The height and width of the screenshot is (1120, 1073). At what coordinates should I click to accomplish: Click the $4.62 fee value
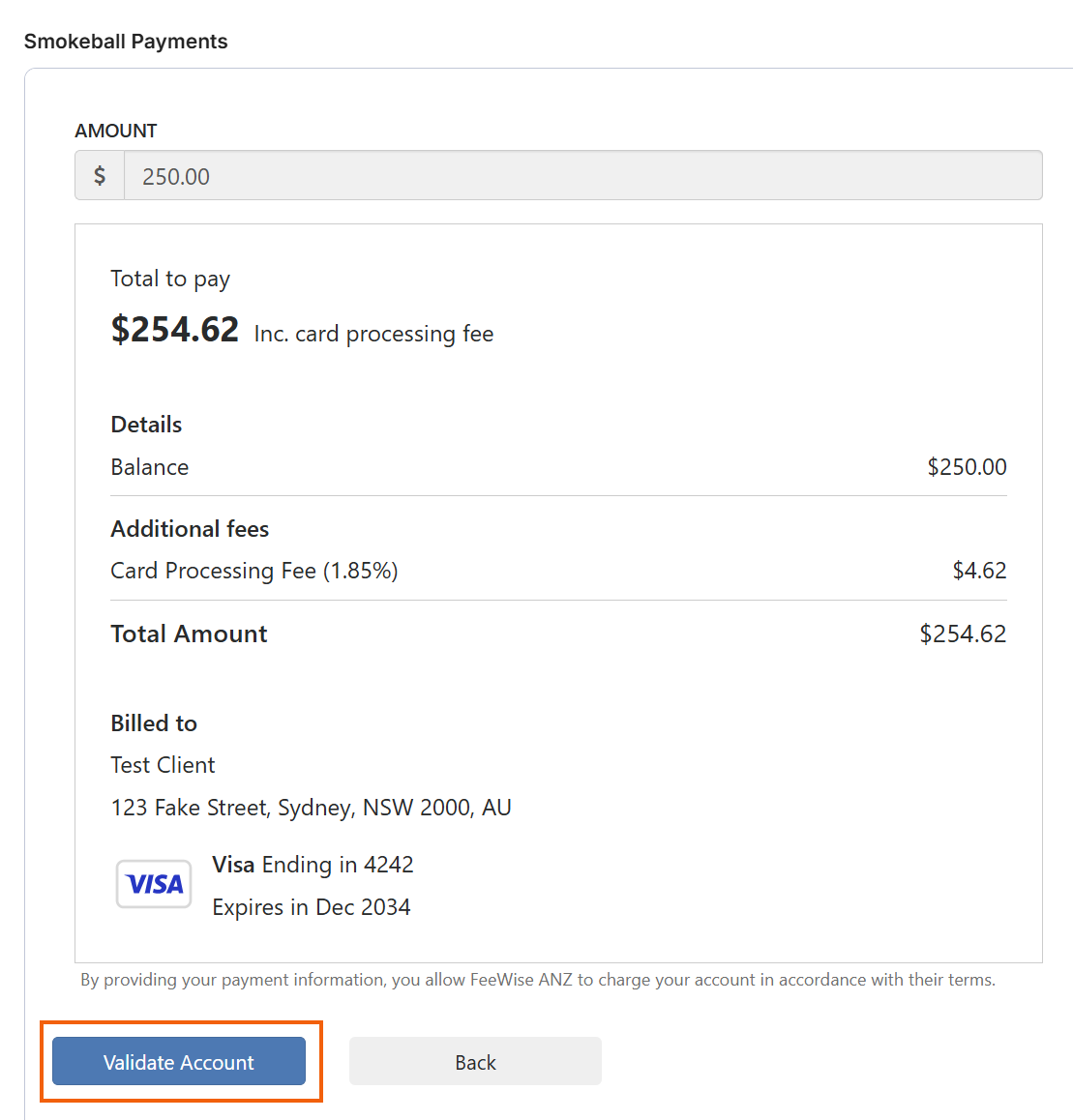979,571
